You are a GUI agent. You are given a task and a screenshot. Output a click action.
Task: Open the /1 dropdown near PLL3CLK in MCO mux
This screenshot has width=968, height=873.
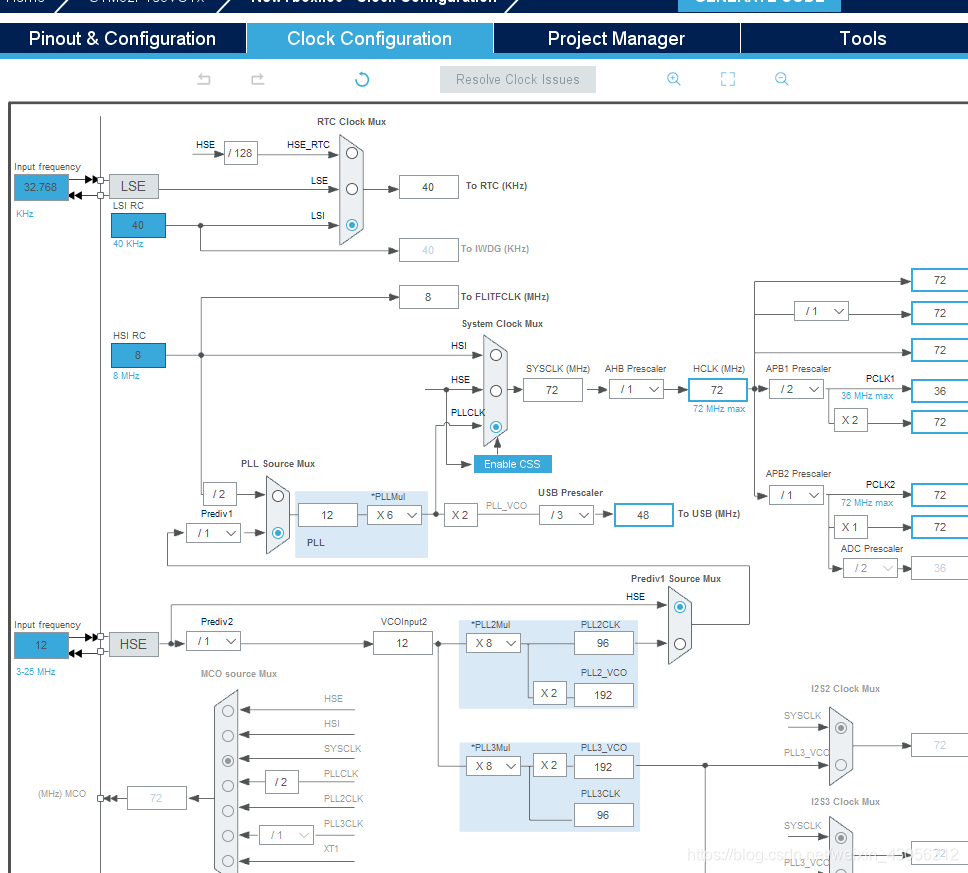click(x=286, y=835)
